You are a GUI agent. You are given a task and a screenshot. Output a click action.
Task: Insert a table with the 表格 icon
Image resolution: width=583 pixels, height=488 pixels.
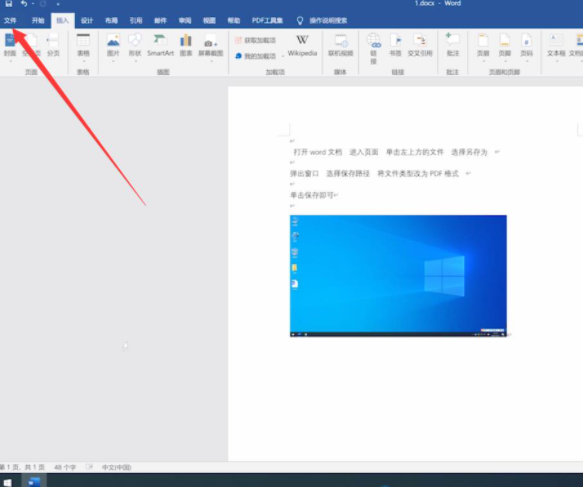point(83,45)
